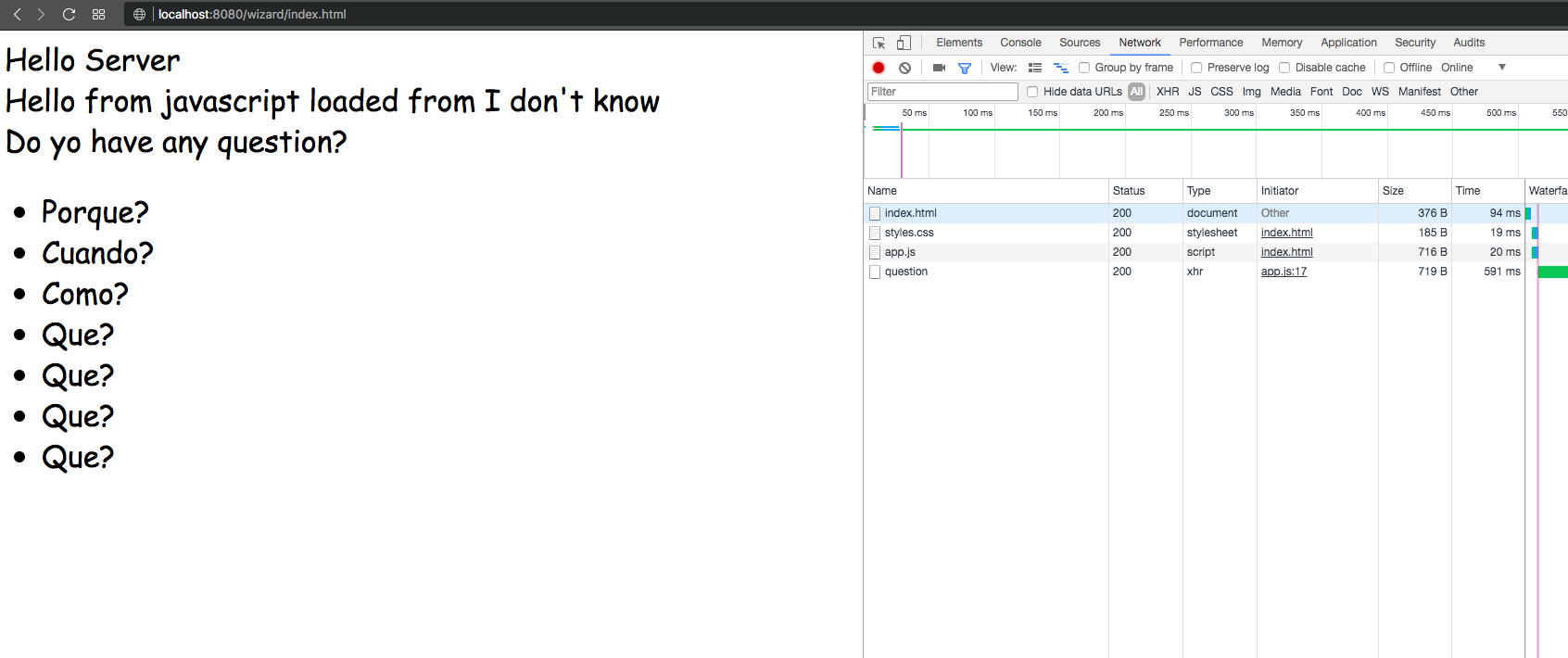Open the Elements tab
This screenshot has height=658, width=1568.
pyautogui.click(x=959, y=43)
